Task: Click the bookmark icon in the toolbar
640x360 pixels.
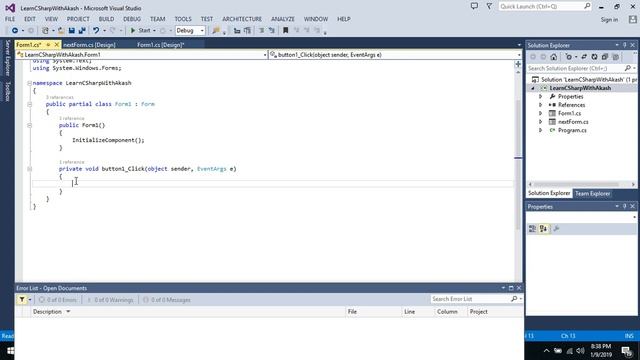Action: click(x=286, y=31)
